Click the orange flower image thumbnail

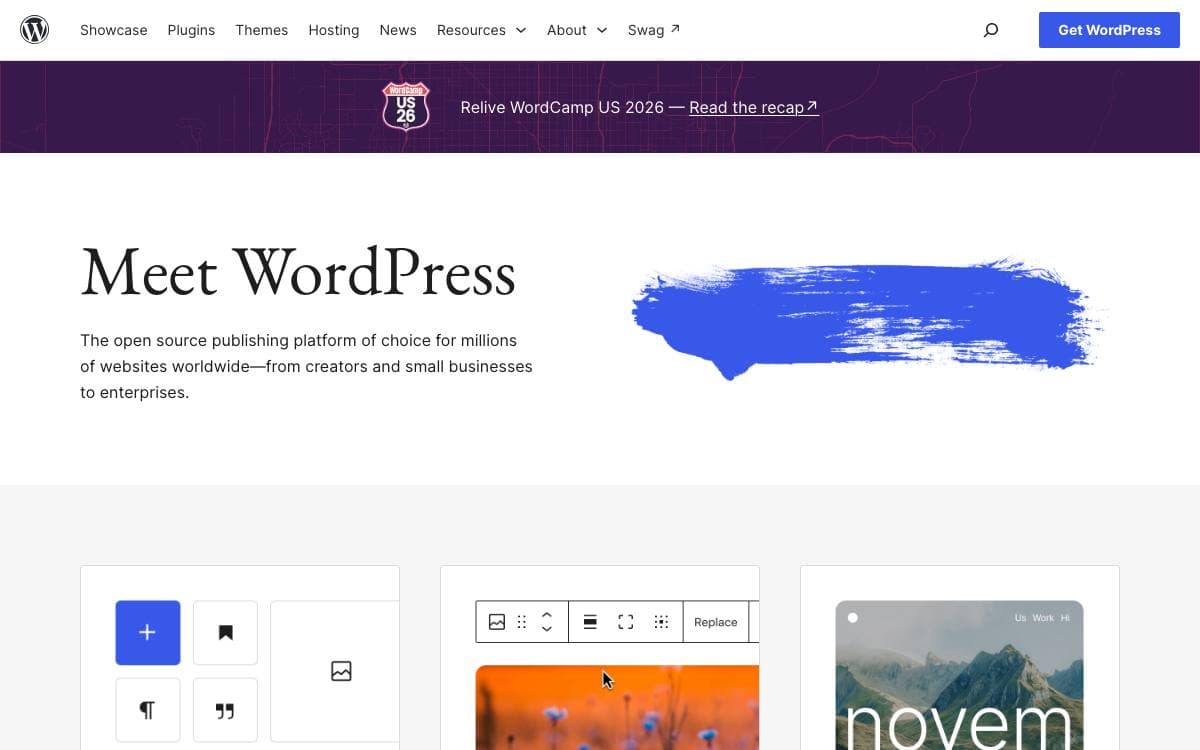[x=617, y=707]
